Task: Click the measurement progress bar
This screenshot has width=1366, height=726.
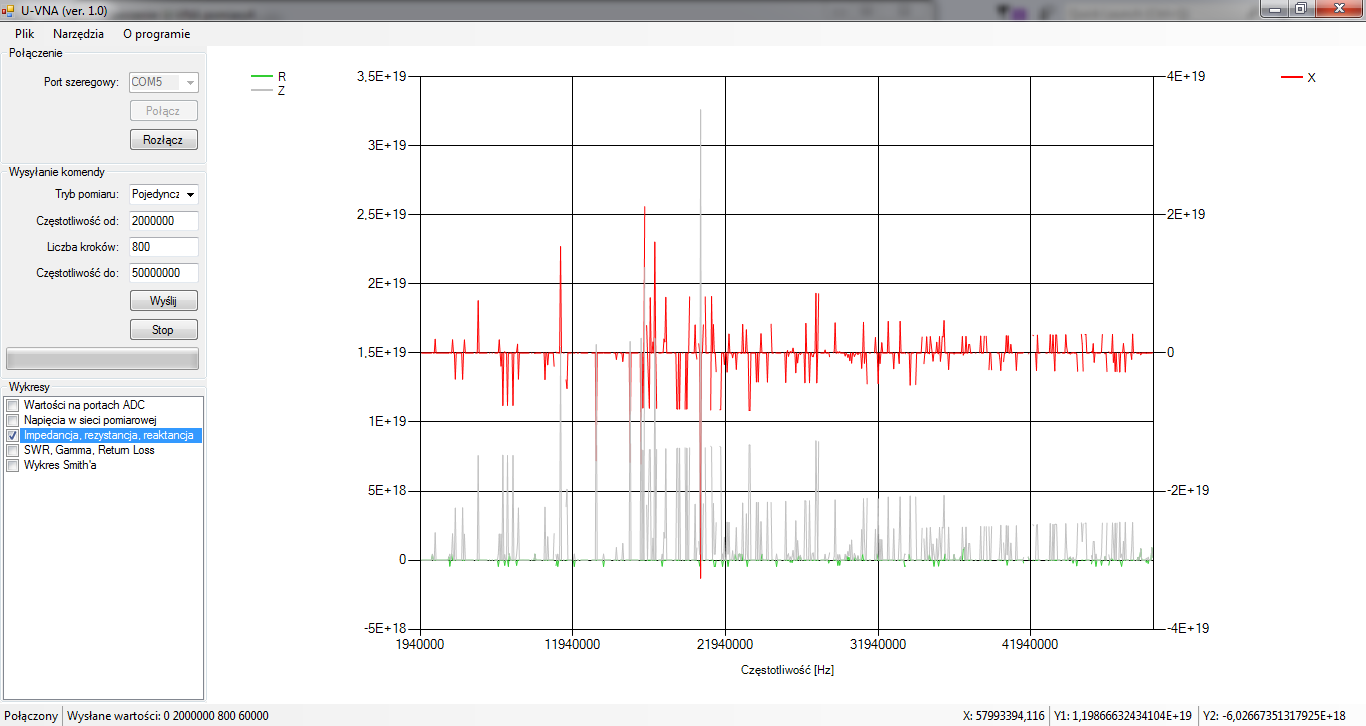Action: (x=103, y=358)
